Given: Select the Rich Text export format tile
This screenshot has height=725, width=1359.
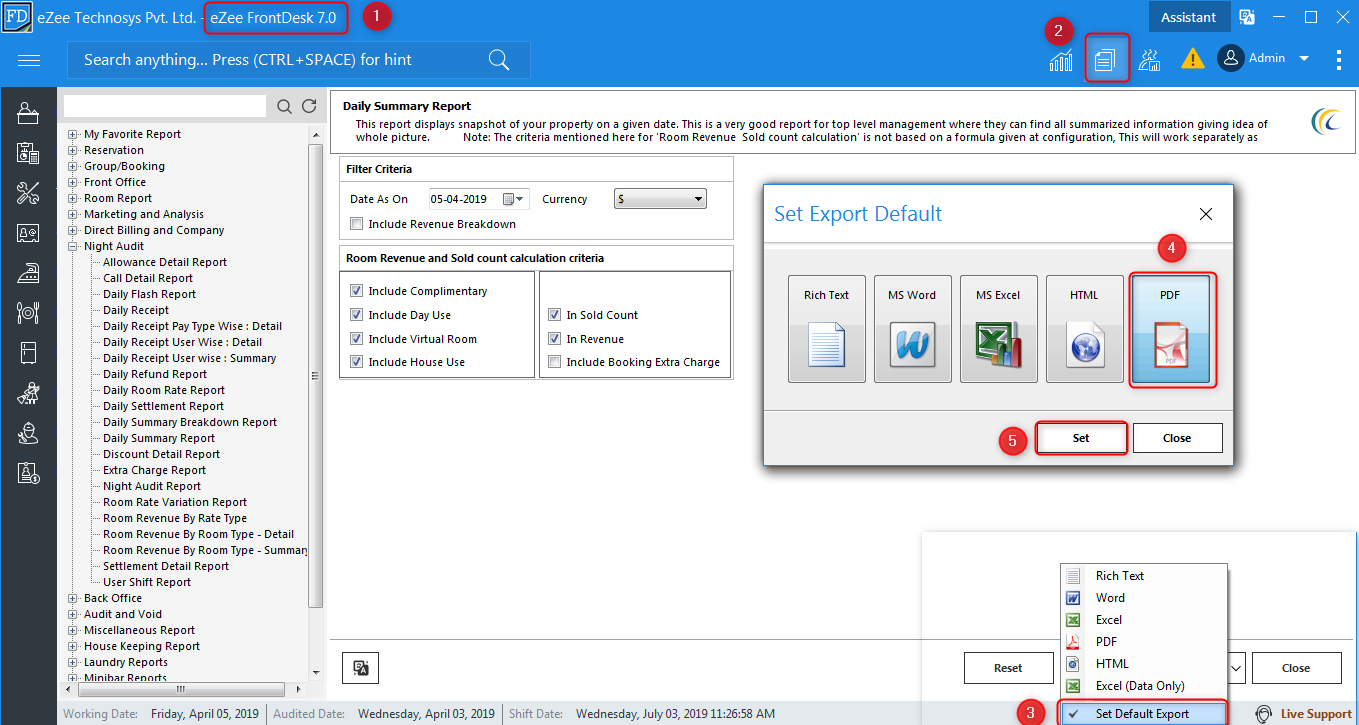Looking at the screenshot, I should (827, 329).
